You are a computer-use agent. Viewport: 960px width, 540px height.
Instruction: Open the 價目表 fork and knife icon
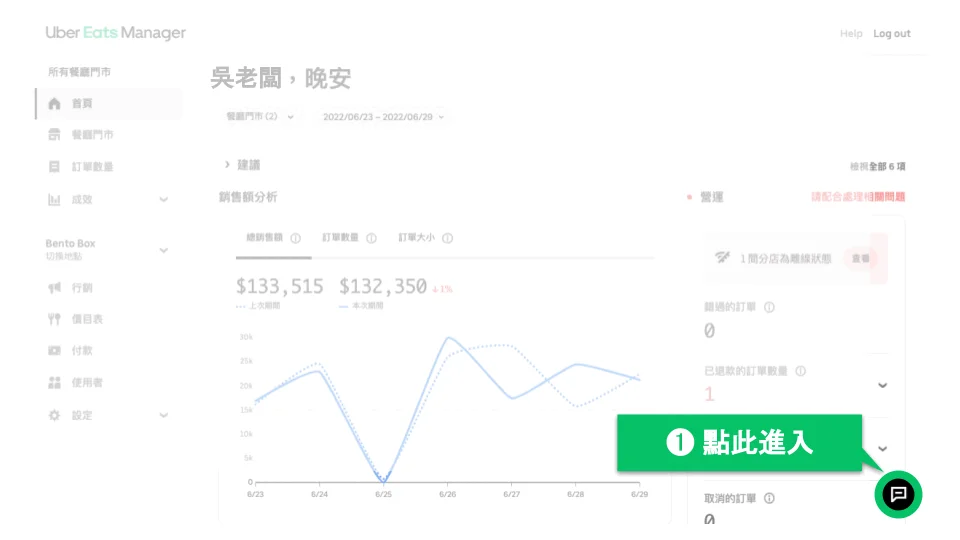(55, 319)
